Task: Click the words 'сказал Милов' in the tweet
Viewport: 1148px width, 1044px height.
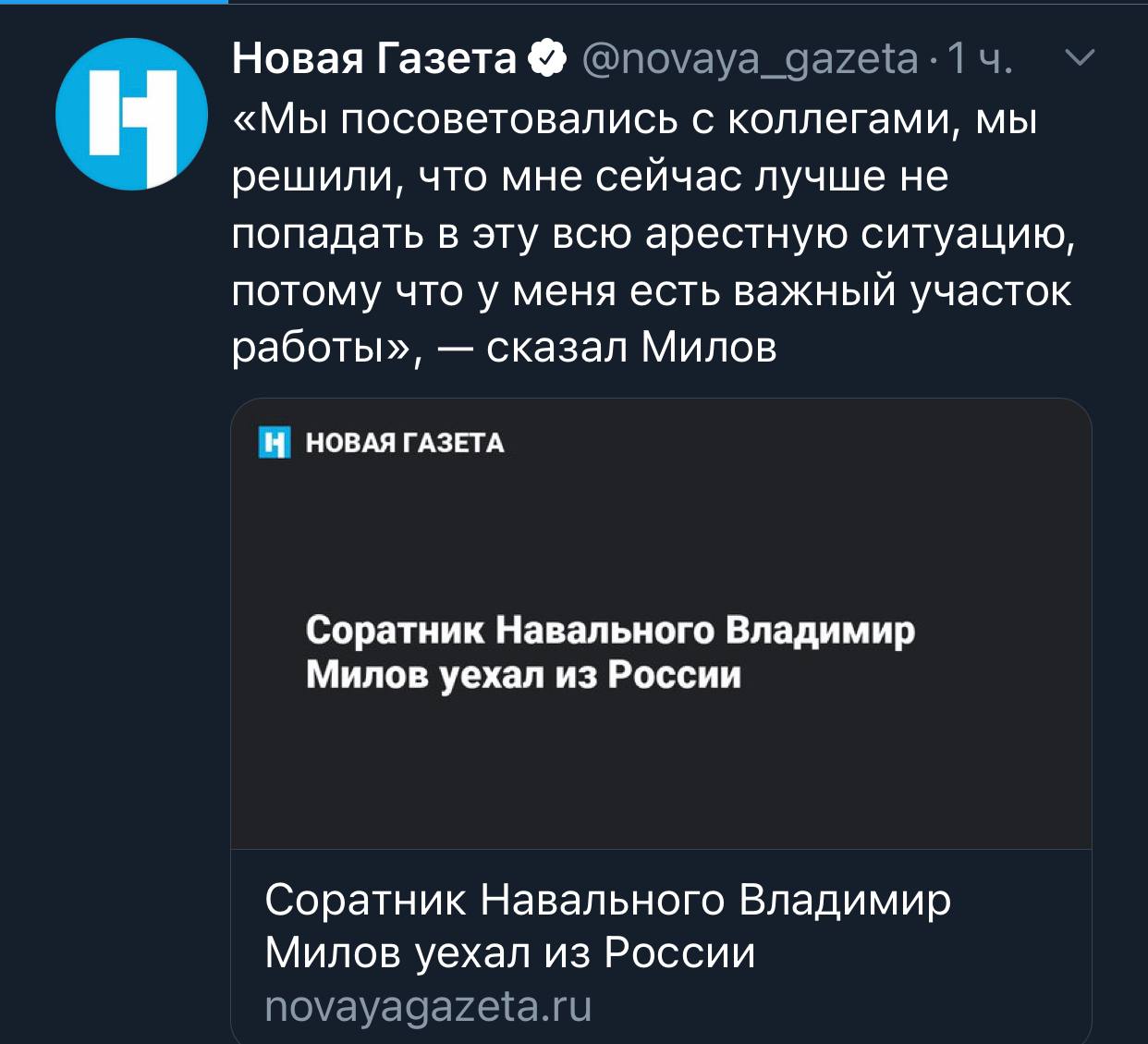Action: 631,347
